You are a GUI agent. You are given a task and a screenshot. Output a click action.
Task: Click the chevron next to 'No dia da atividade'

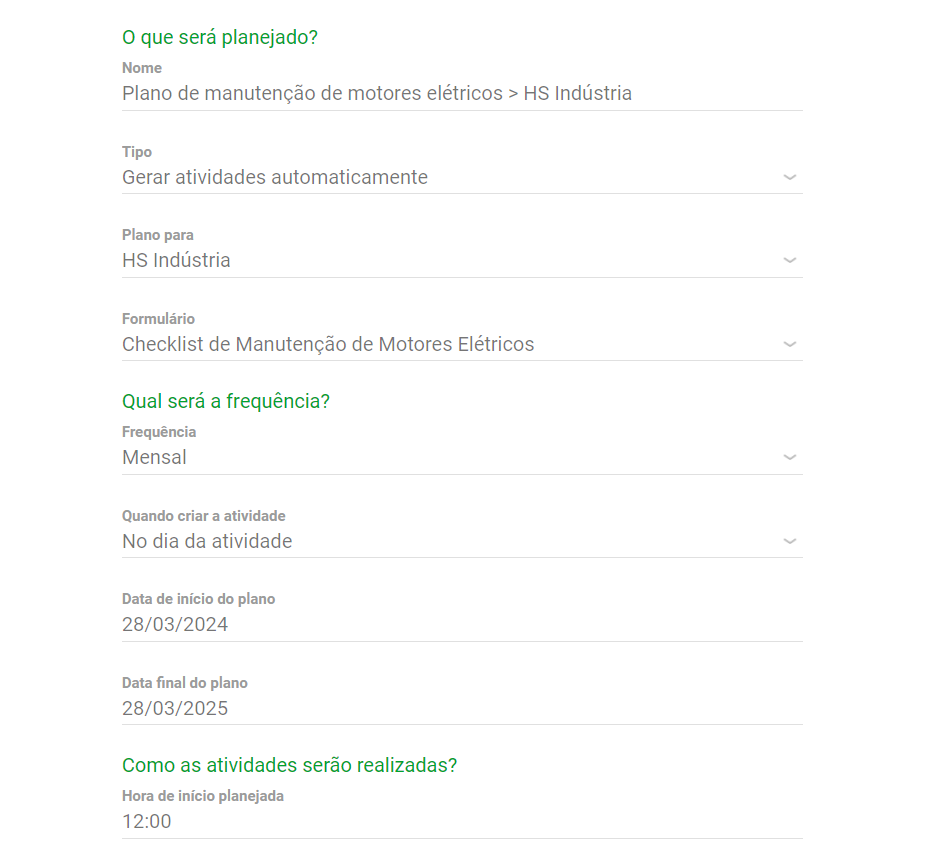(789, 540)
